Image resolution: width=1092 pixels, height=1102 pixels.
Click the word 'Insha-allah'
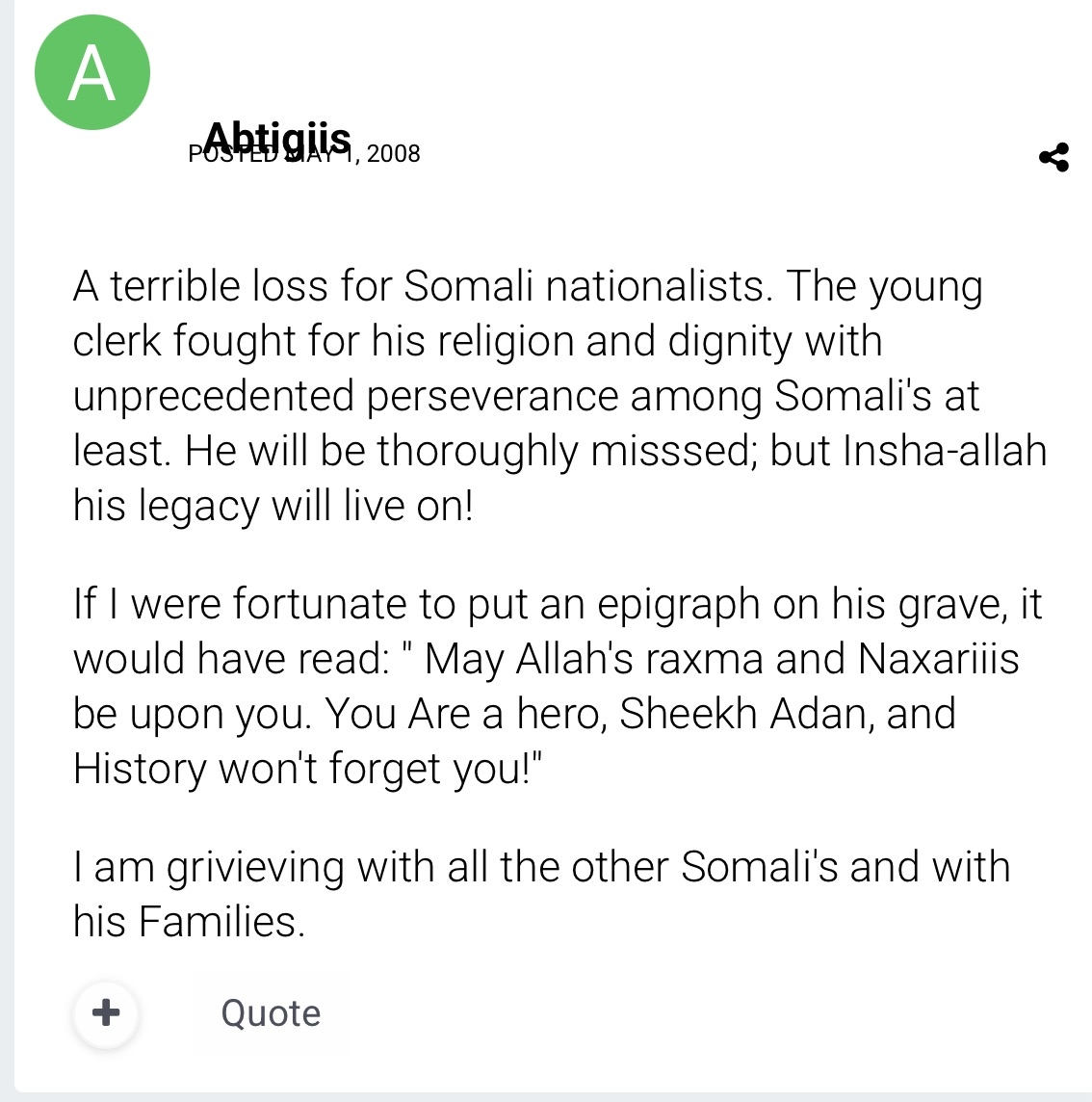pos(945,451)
